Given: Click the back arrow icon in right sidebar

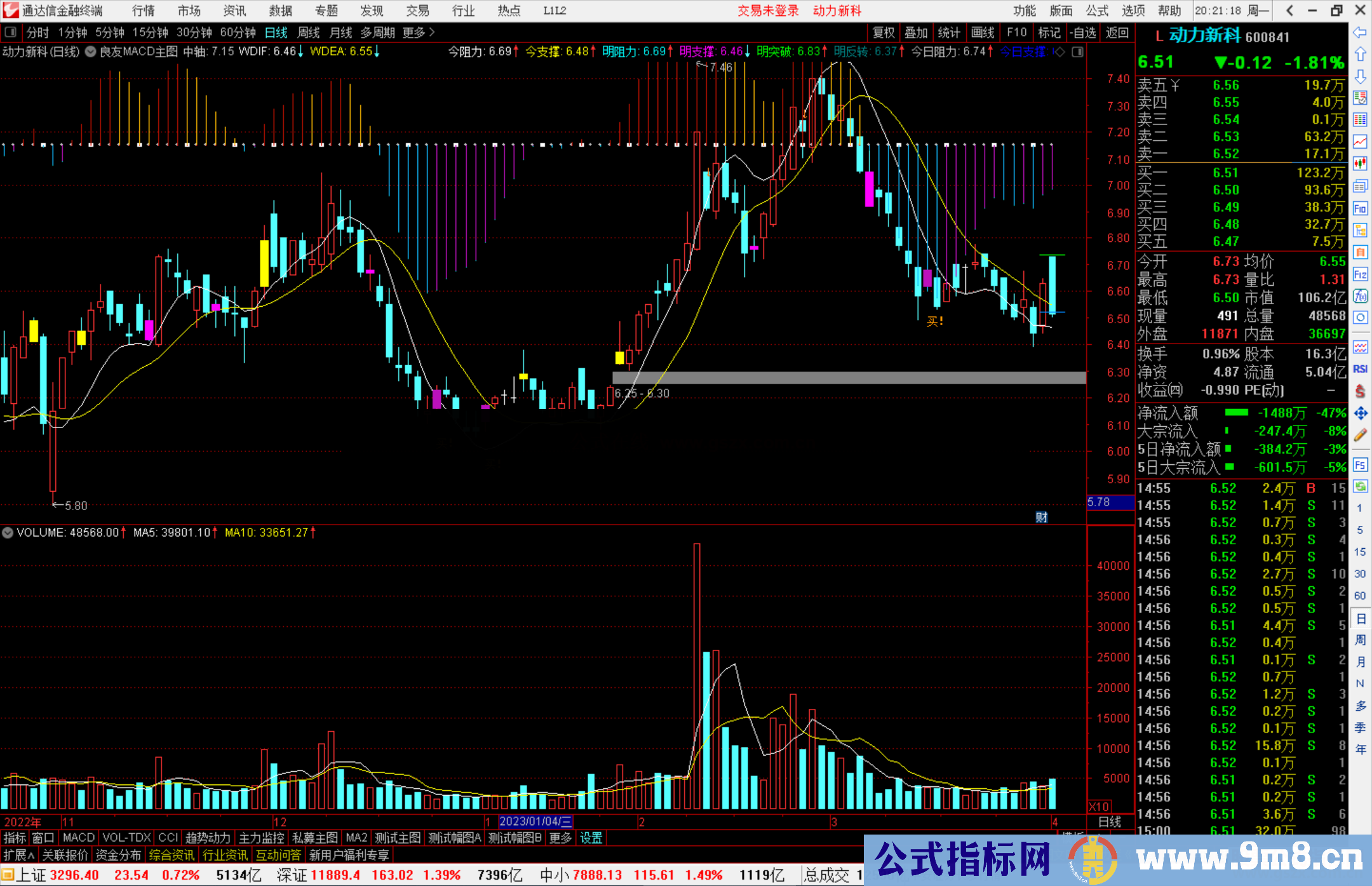Looking at the screenshot, I should point(1360,32).
